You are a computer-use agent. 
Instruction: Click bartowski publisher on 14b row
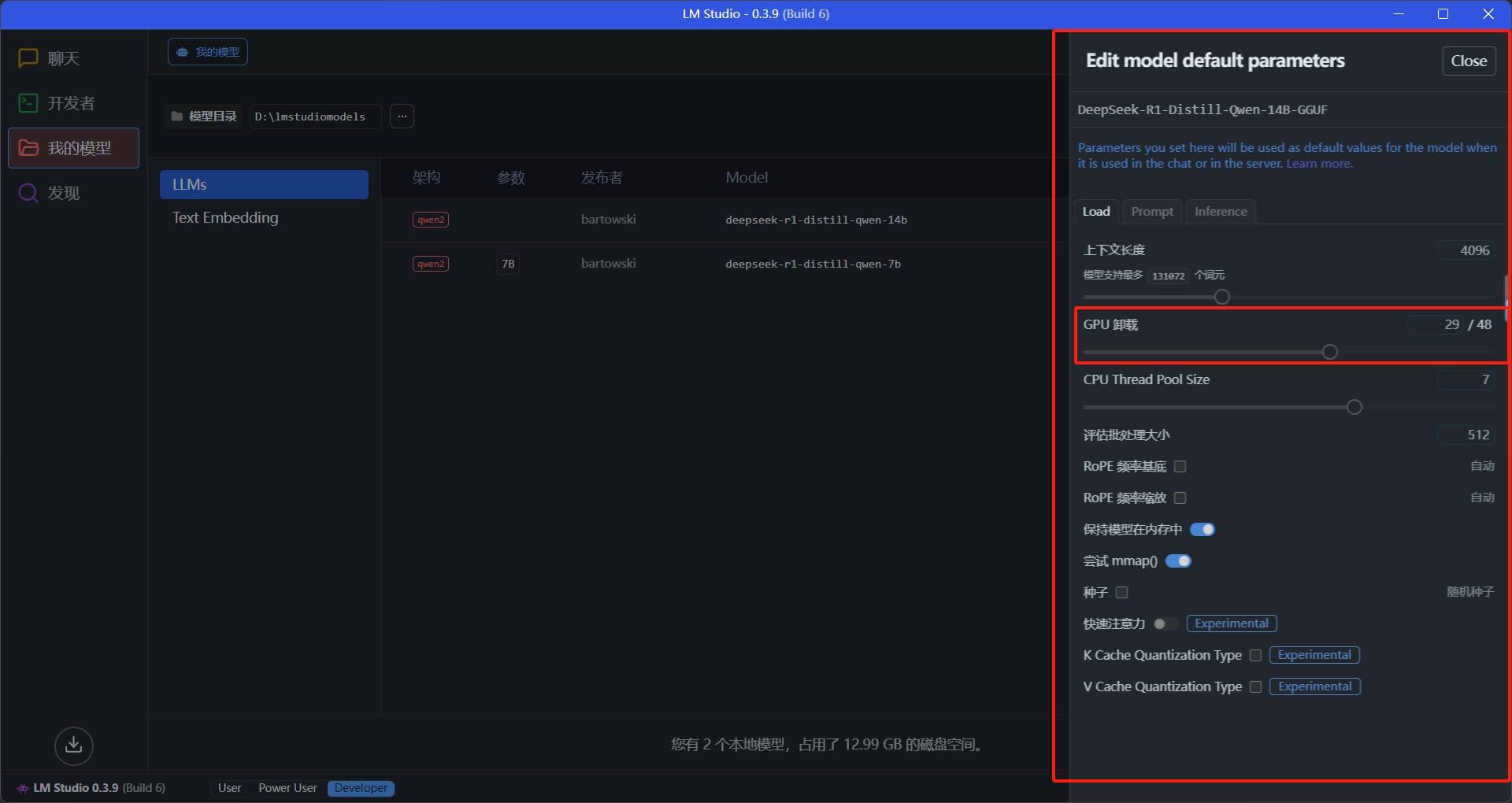tap(609, 220)
